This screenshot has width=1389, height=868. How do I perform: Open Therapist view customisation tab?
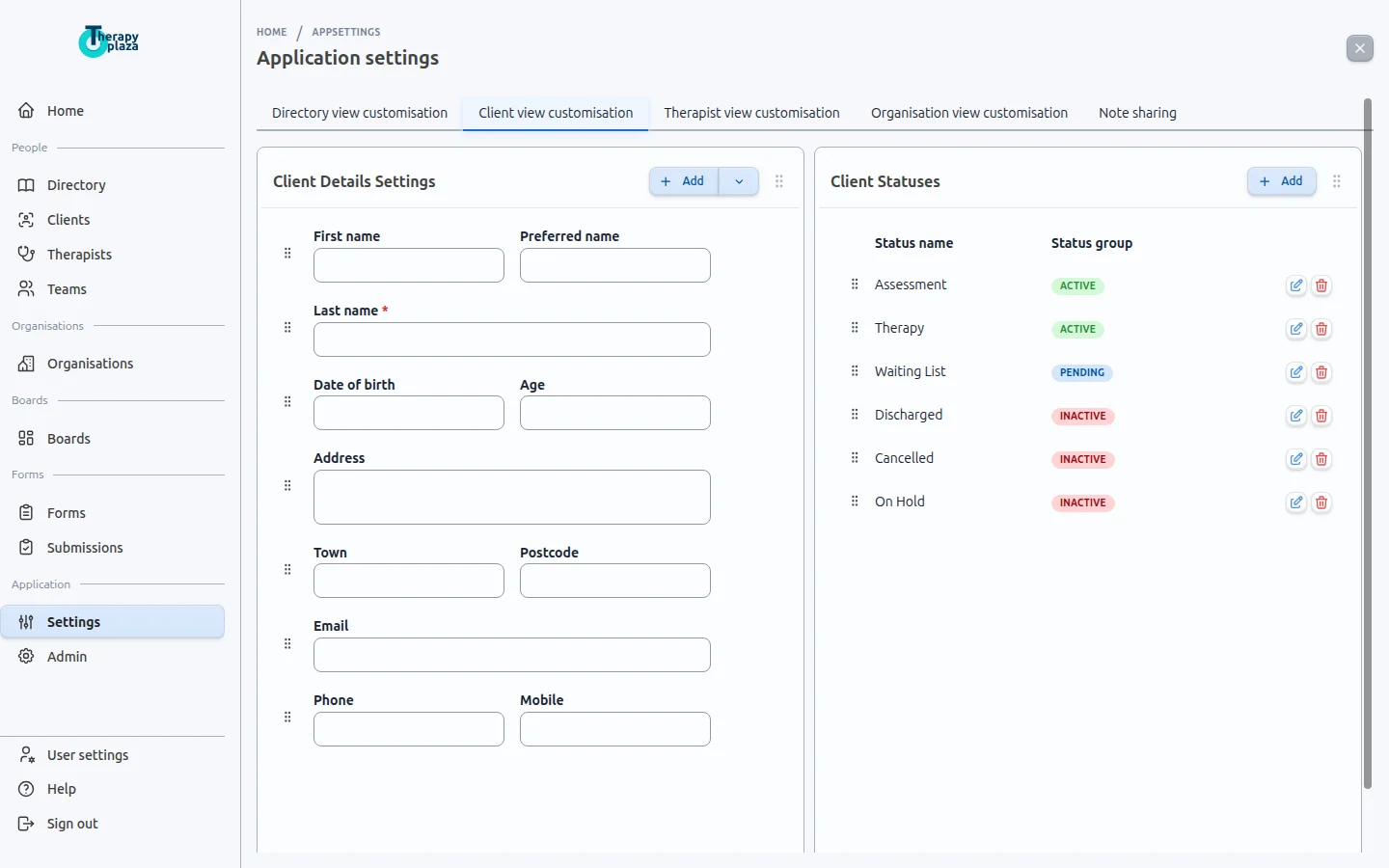tap(751, 113)
